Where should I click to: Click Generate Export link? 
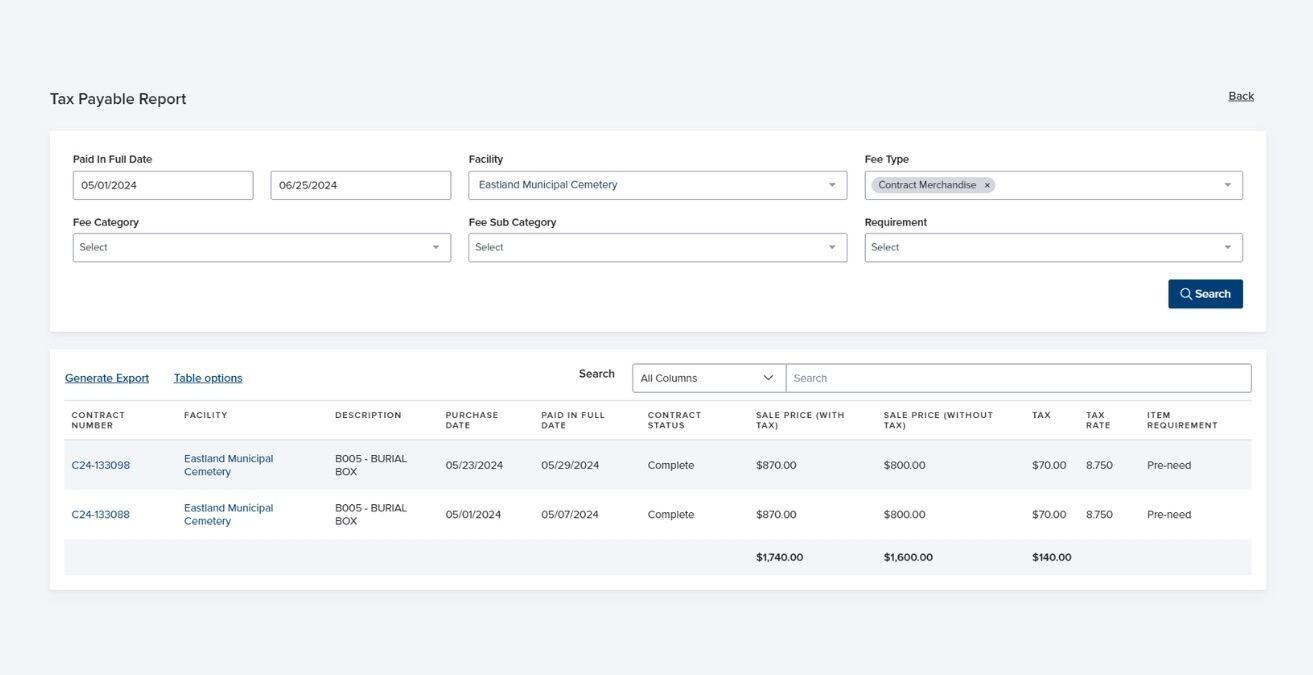pyautogui.click(x=107, y=378)
